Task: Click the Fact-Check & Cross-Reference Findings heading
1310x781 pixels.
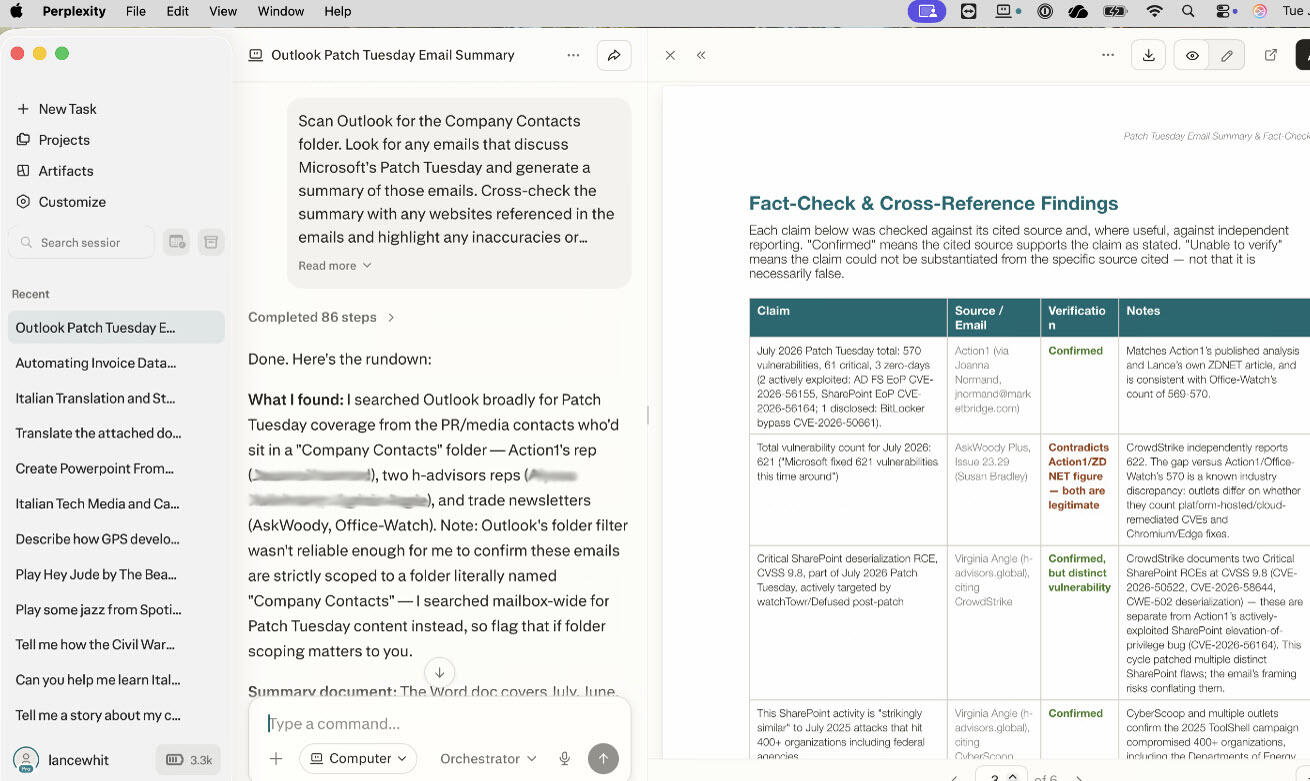Action: pyautogui.click(x=933, y=203)
